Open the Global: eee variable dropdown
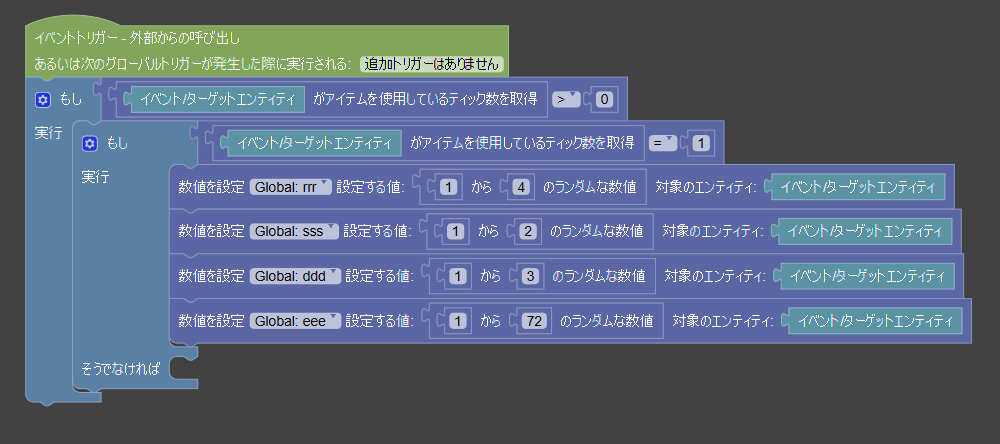 [x=295, y=321]
